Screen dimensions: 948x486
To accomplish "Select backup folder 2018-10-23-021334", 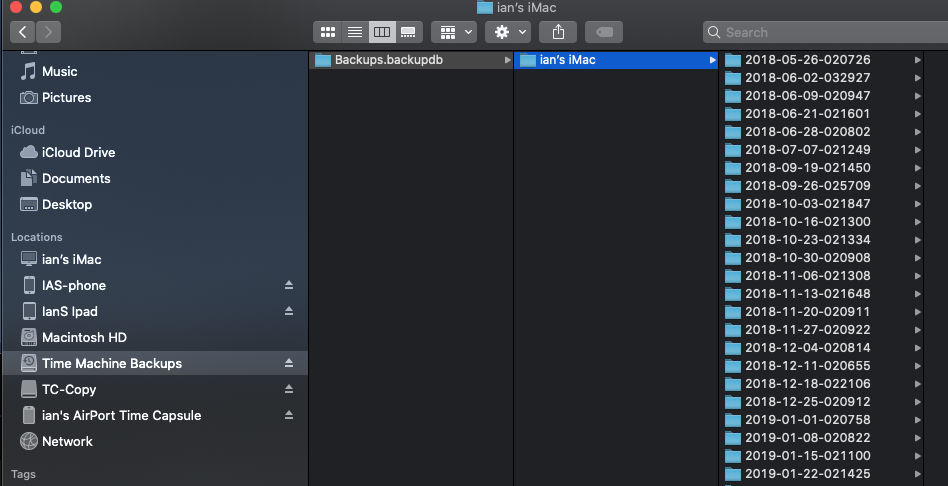I will [822, 240].
